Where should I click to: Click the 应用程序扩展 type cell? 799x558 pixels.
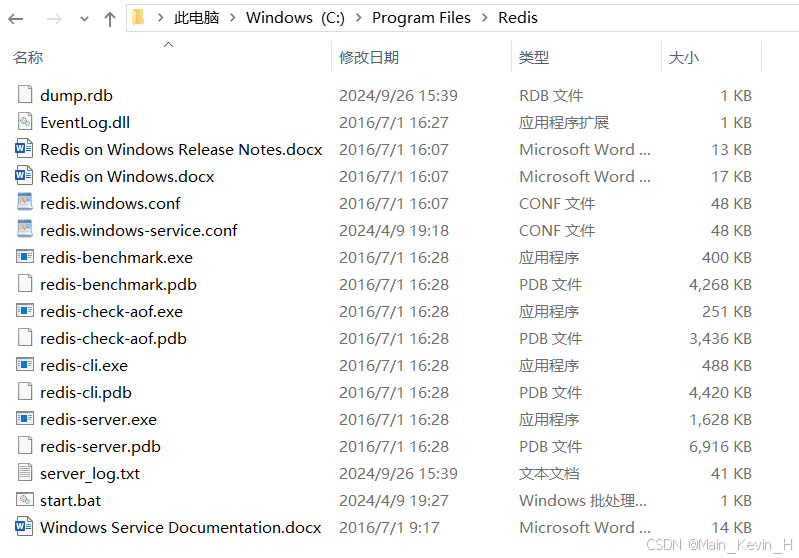point(564,123)
